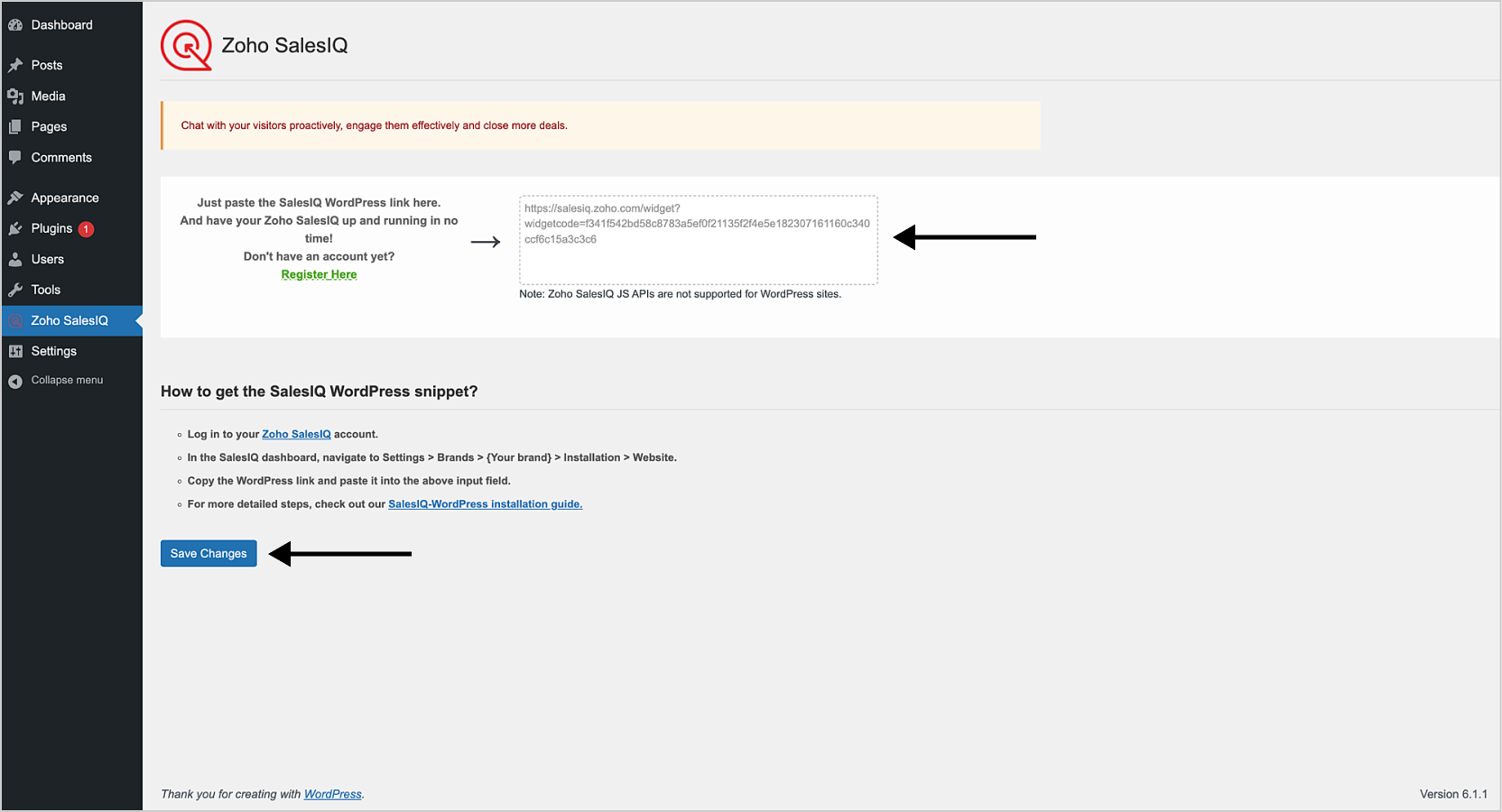
Task: Click the Users person icon
Action: (15, 259)
